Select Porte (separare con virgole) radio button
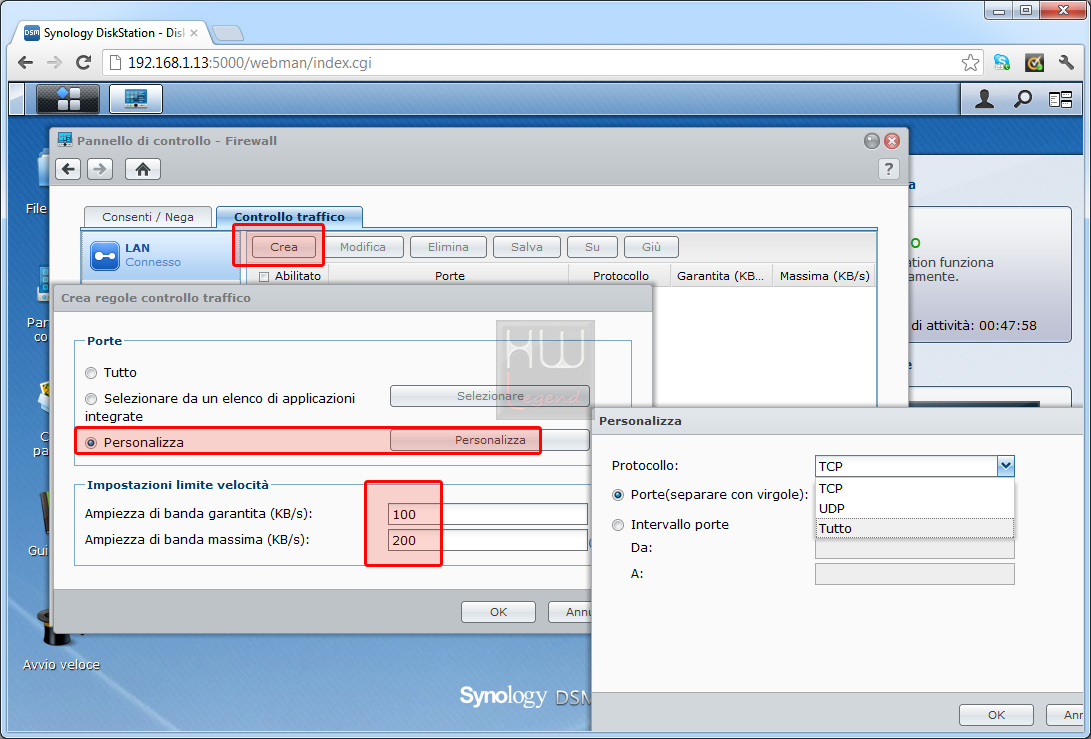The image size is (1091, 739). (x=618, y=495)
